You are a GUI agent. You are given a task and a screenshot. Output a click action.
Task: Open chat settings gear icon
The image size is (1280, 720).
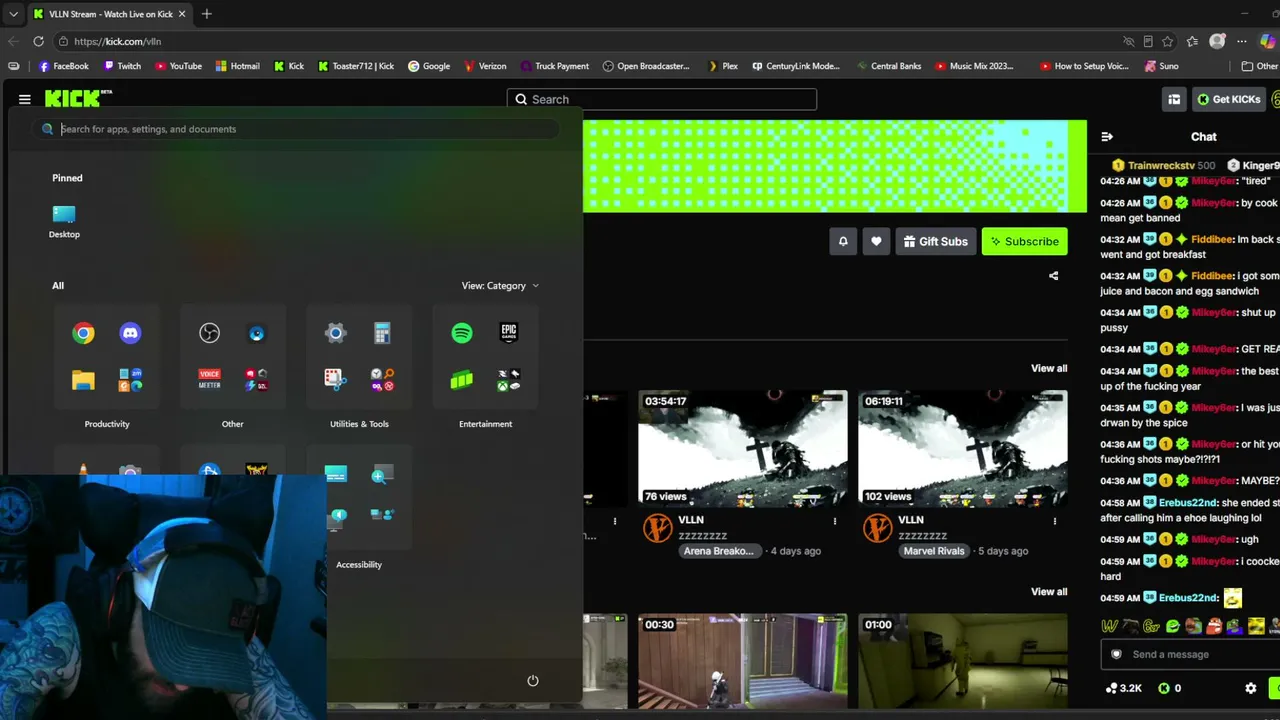tap(1250, 688)
